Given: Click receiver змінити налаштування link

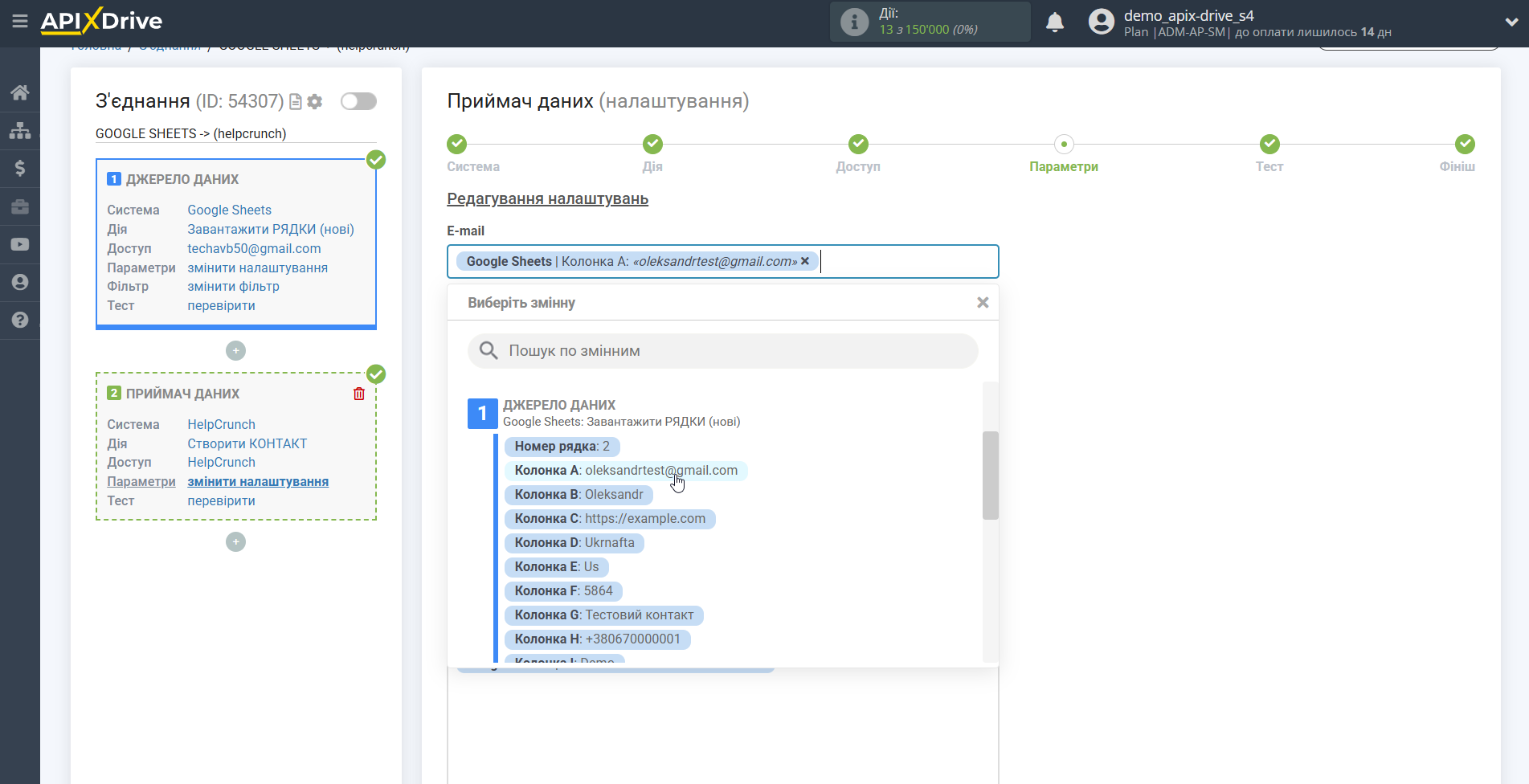Looking at the screenshot, I should point(258,481).
